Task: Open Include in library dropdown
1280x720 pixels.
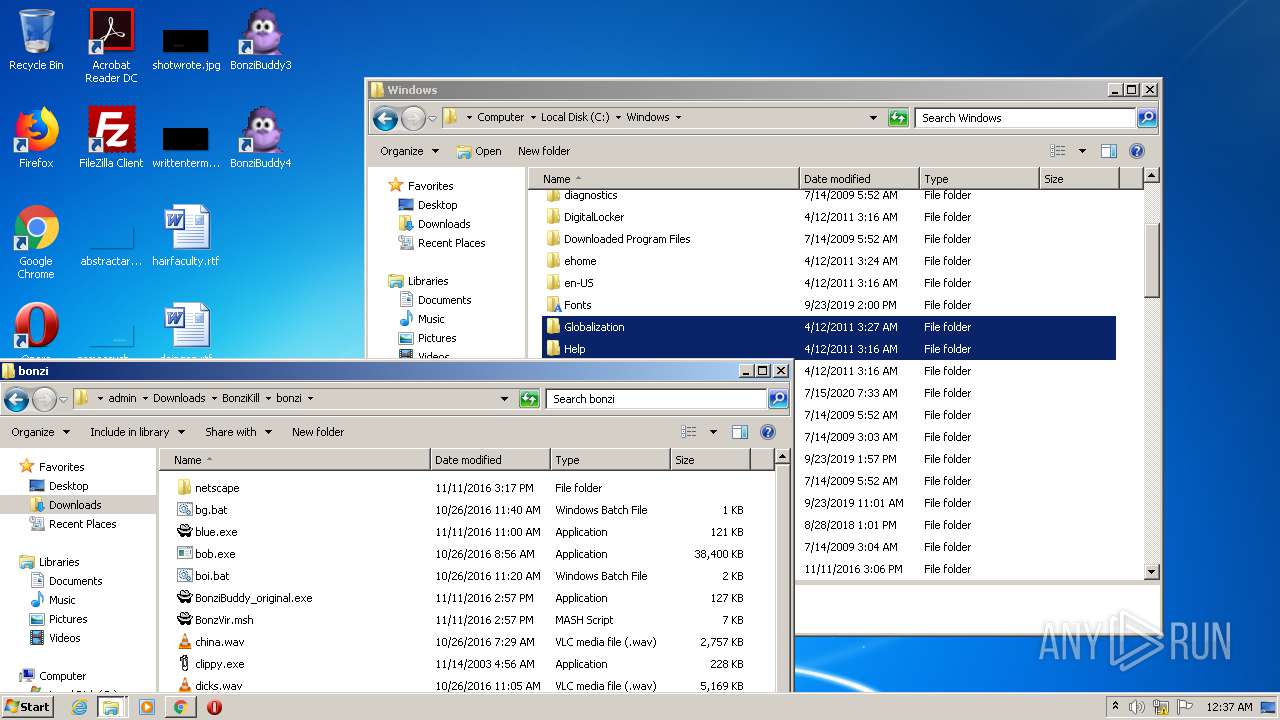Action: pos(137,432)
